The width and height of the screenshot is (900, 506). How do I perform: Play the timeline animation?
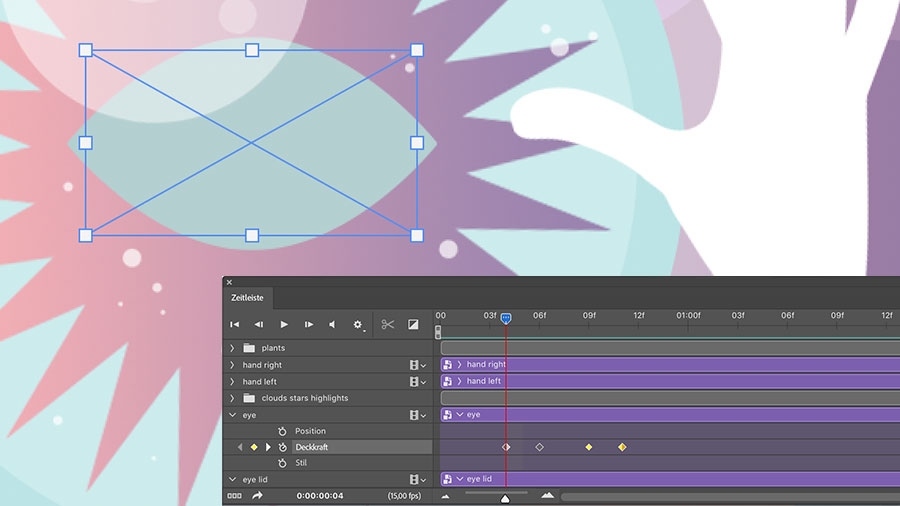pos(284,325)
